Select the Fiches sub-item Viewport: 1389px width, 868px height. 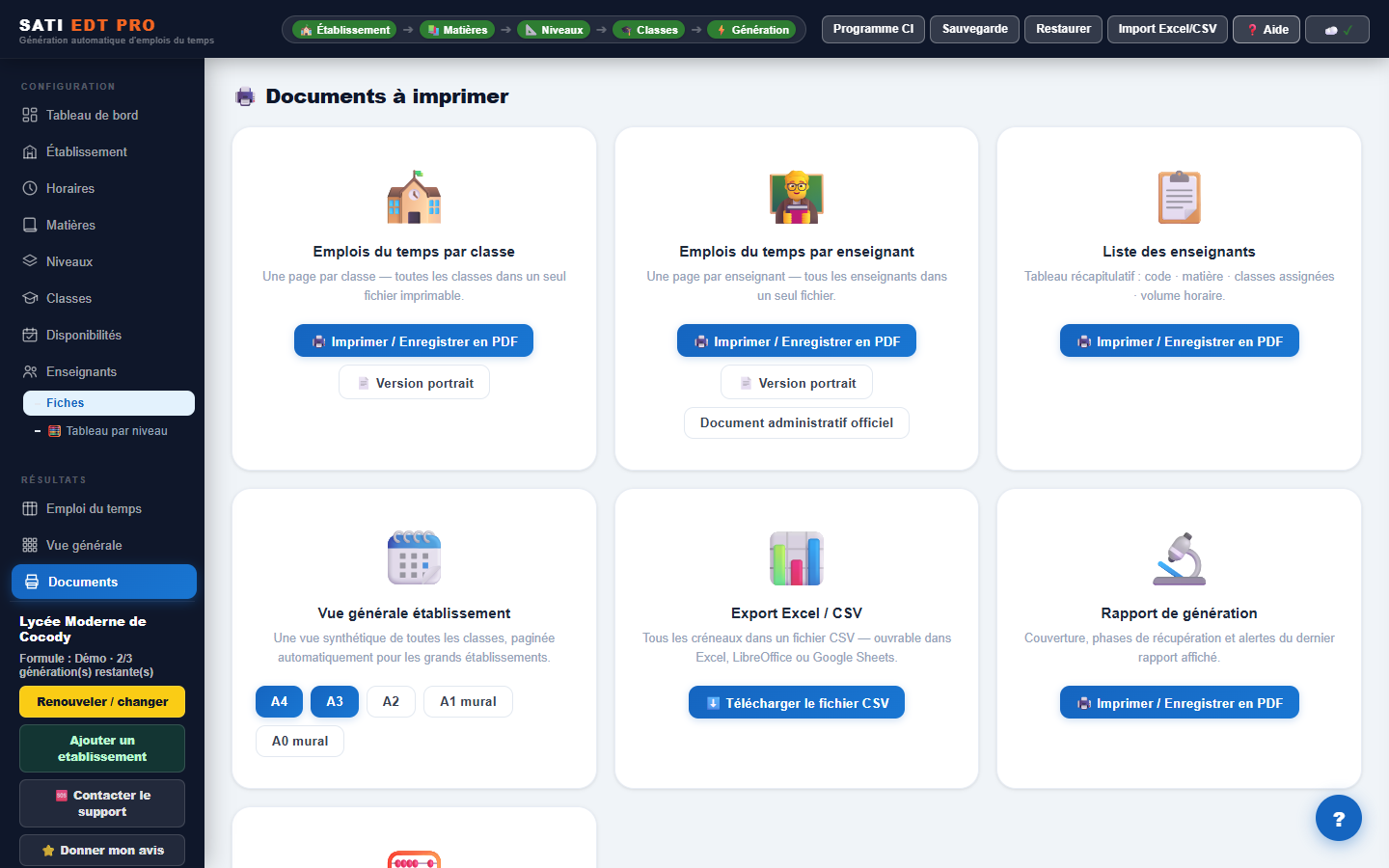point(109,403)
